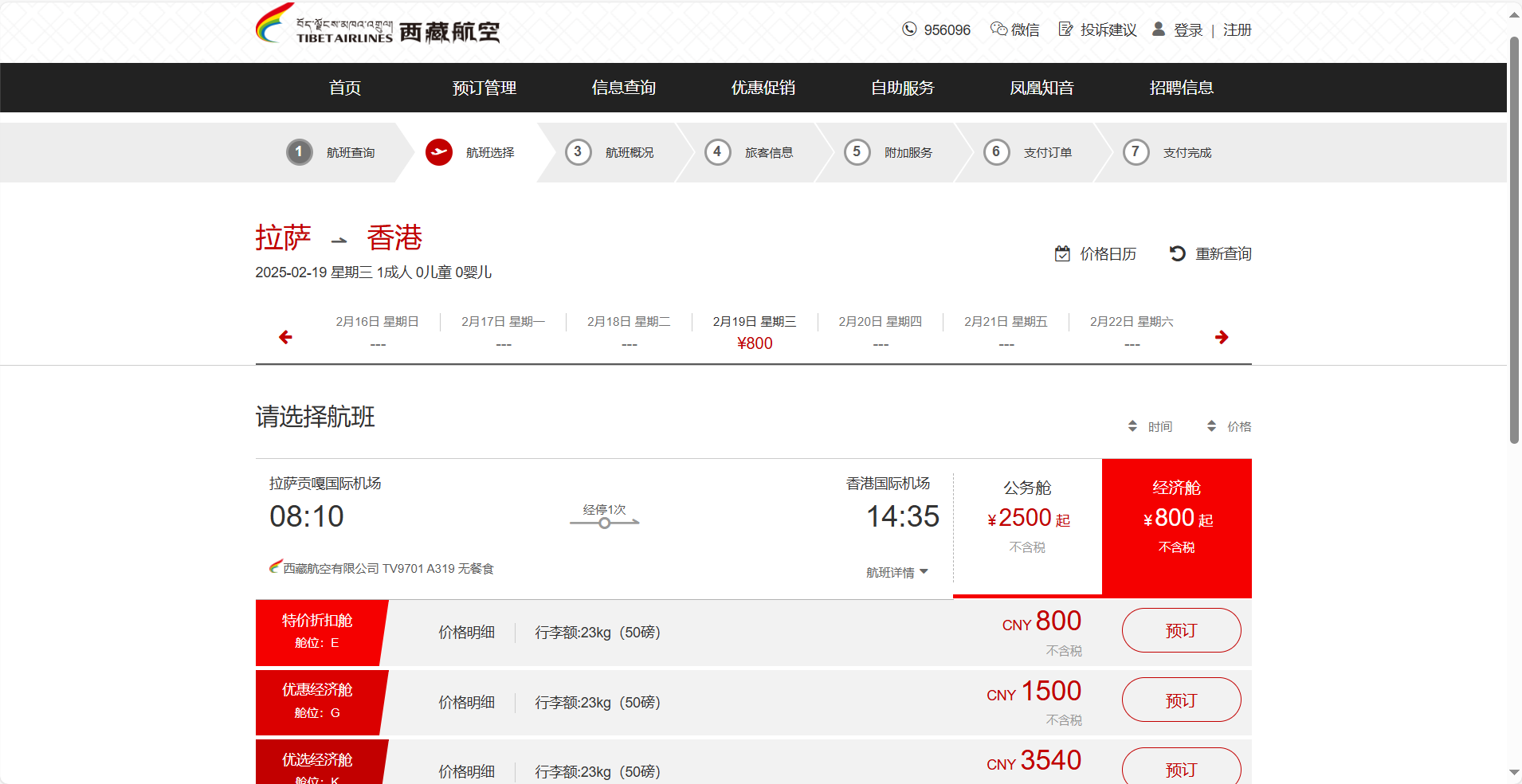Select the business class 2500 fare
Image resolution: width=1522 pixels, height=784 pixels.
[x=1027, y=518]
